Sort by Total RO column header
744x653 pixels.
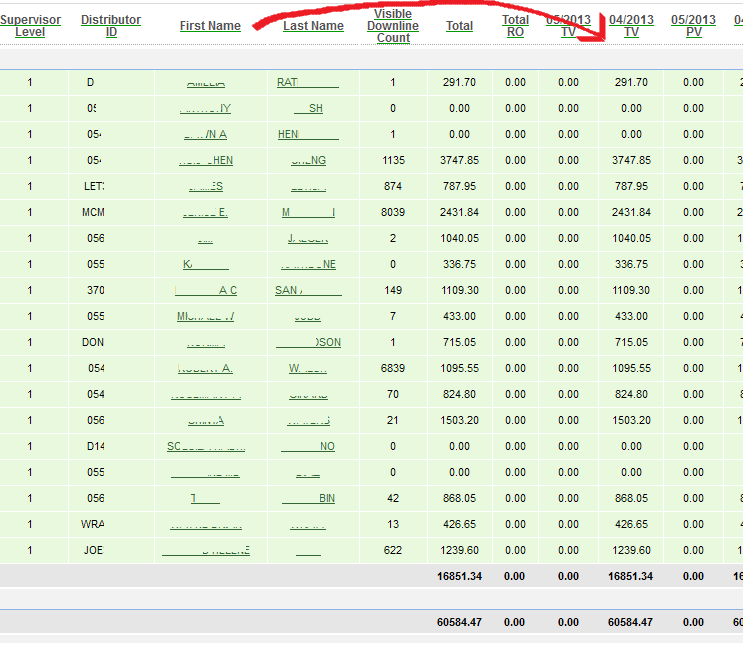point(515,26)
